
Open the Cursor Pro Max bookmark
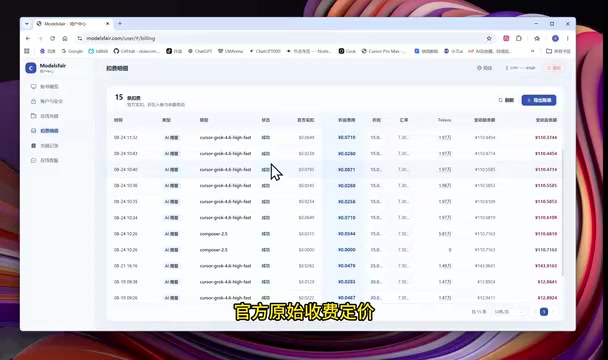[383, 51]
